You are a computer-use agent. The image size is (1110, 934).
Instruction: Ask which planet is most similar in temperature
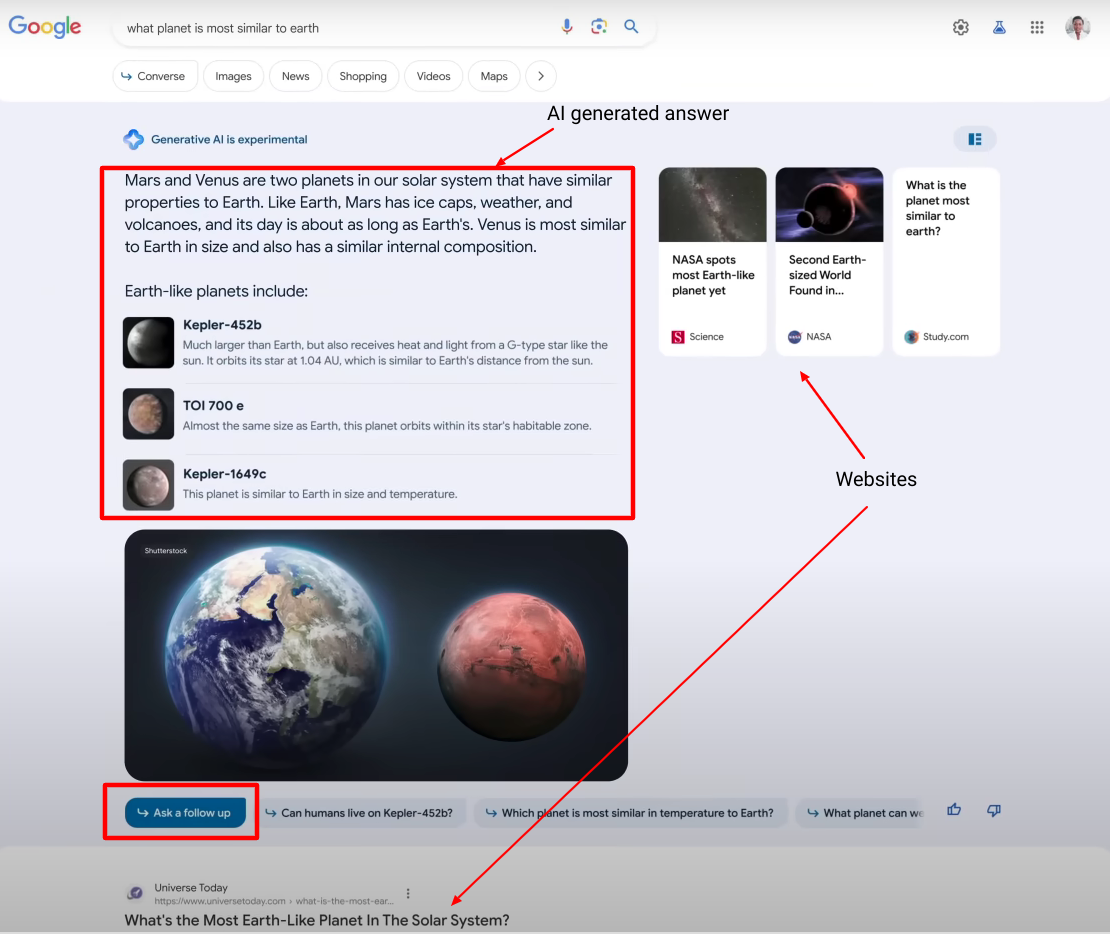pos(629,813)
